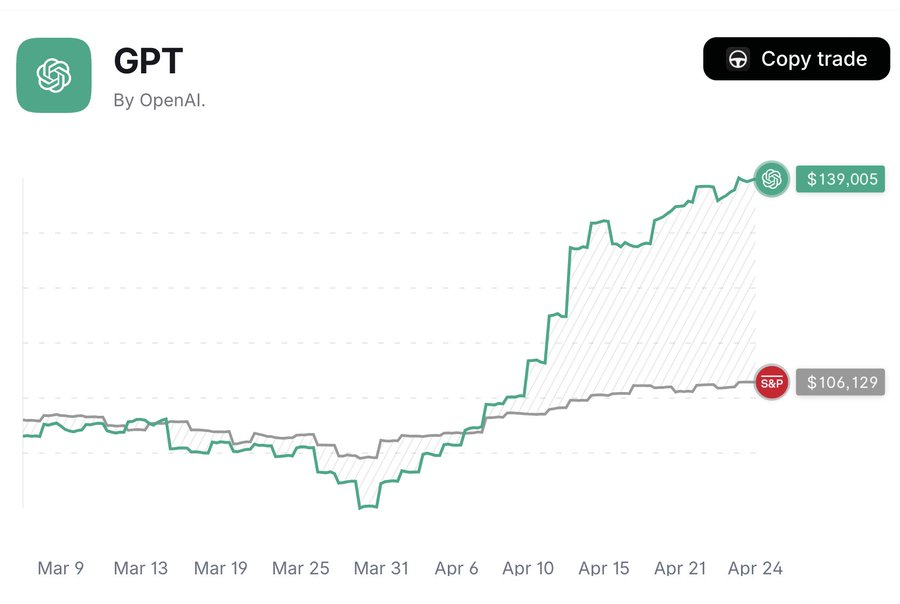Viewport: 900px width, 604px height.
Task: Click the steering wheel icon in Copy trade
Action: point(738,58)
